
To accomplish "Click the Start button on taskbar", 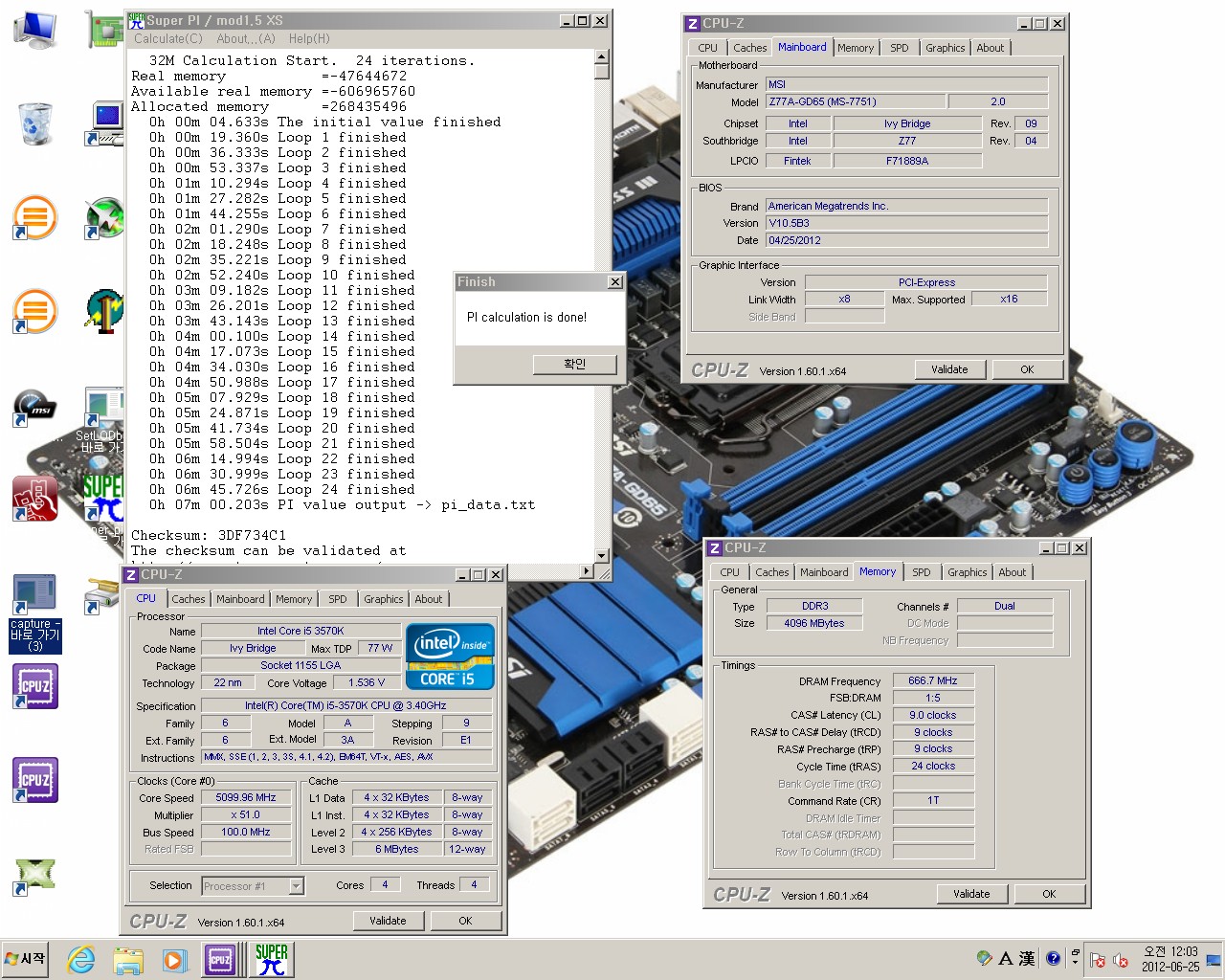I will coord(26,959).
